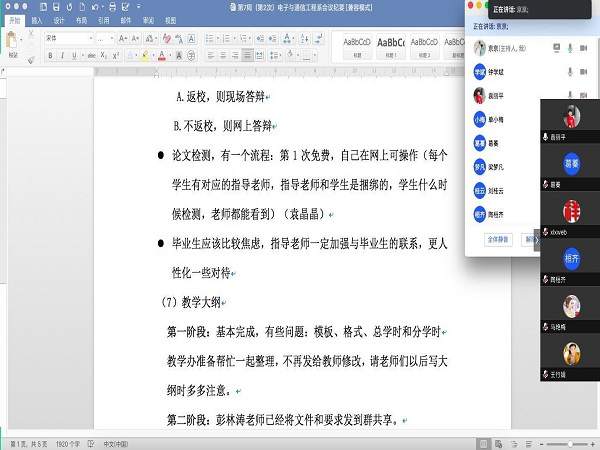Open the underline style dropdown arrow
The height and width of the screenshot is (450, 600).
82,56
